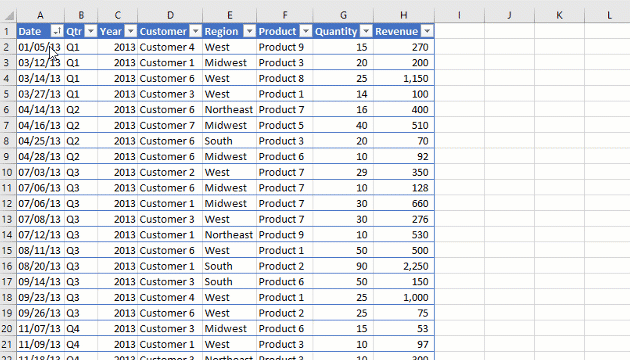Select Q4 cell in row 20
The image size is (630, 360).
(x=81, y=329)
